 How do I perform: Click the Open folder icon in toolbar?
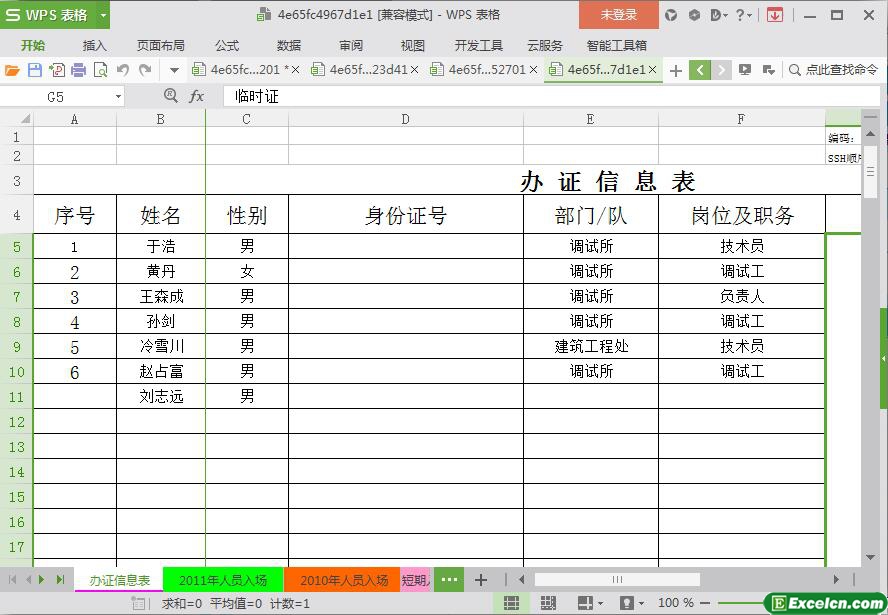[12, 70]
